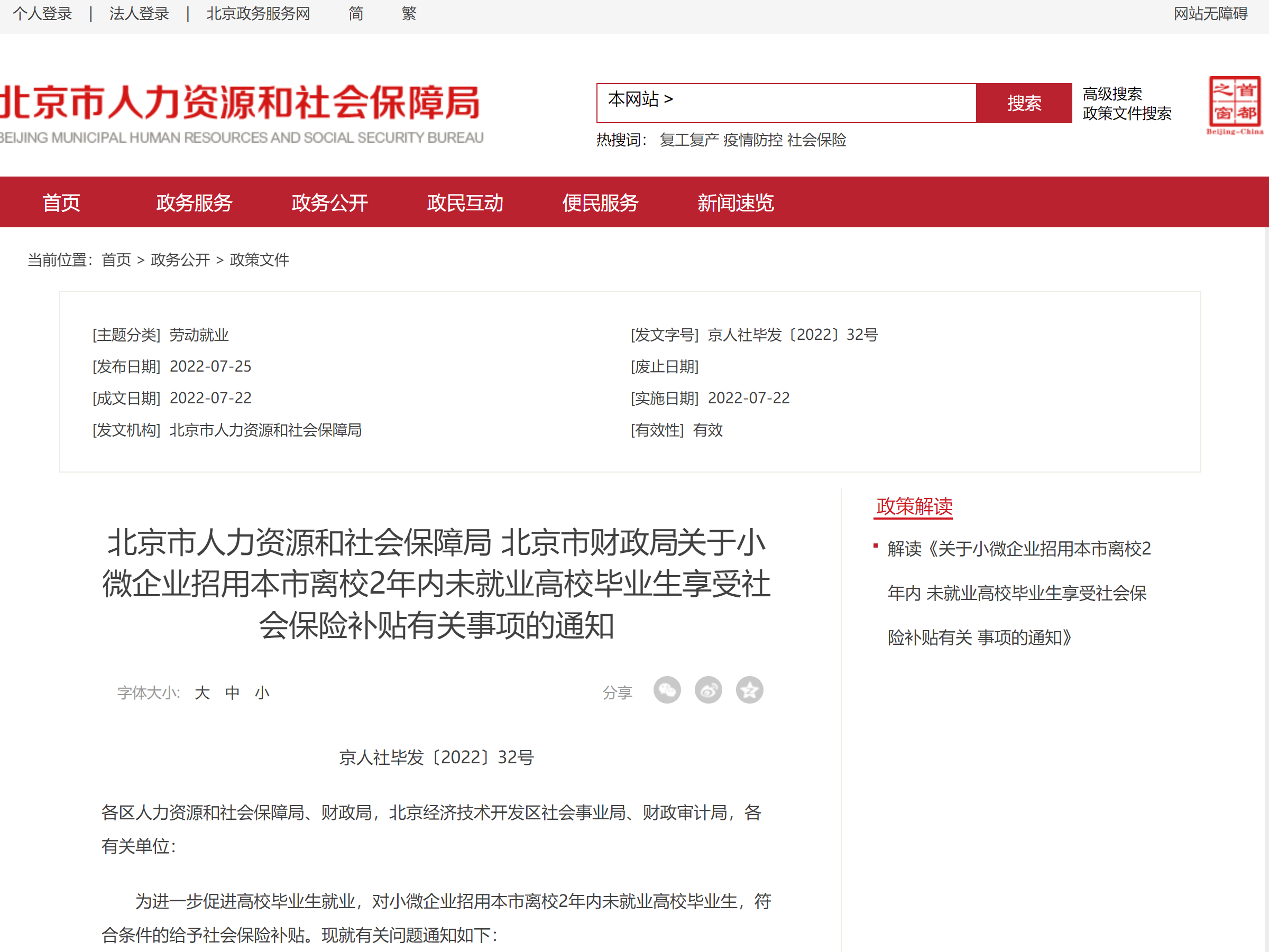Select hot keyword 社会保险
Screen dimensions: 1269x952
click(817, 140)
